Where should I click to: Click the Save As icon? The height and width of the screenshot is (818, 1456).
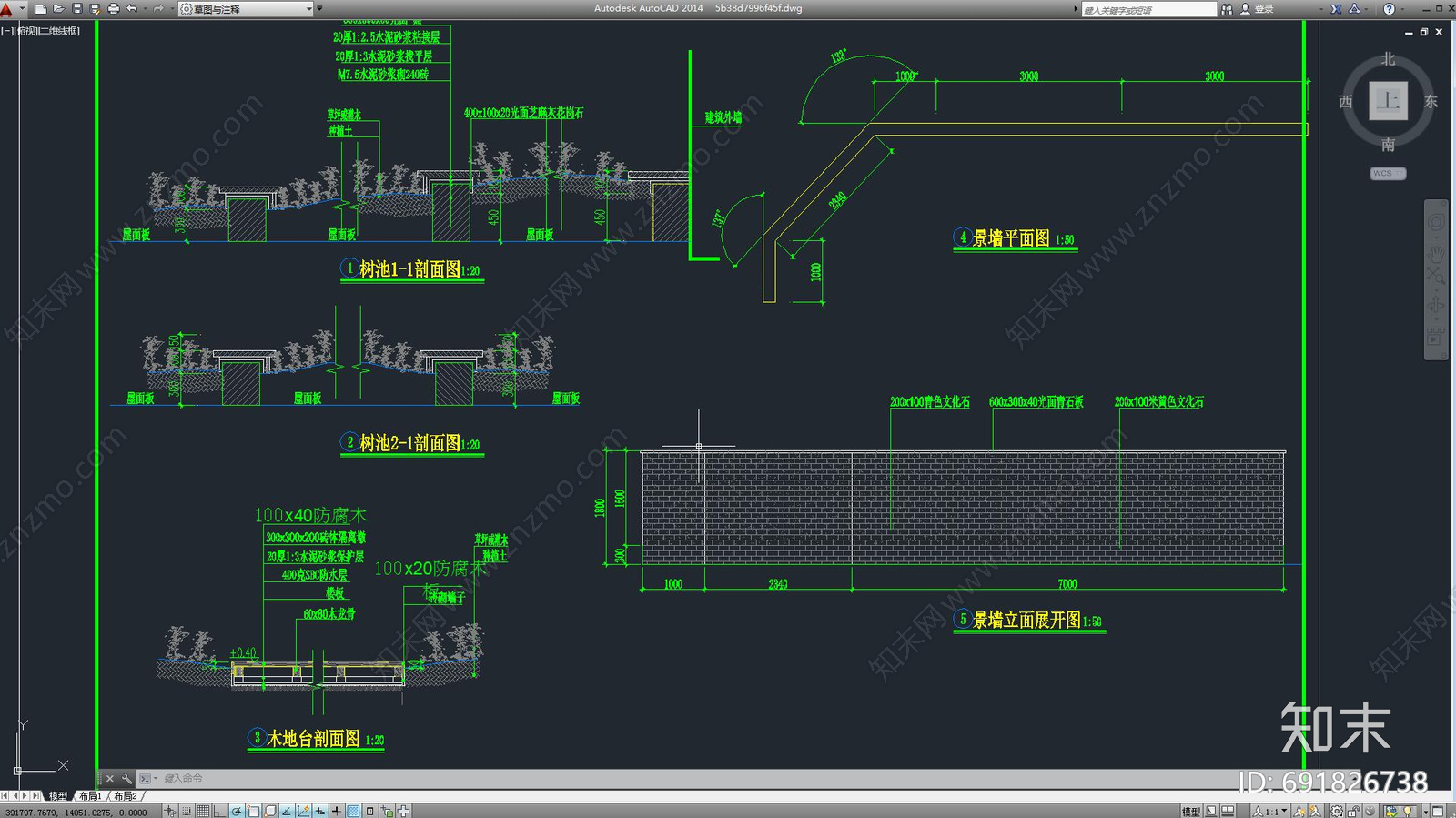tap(95, 9)
